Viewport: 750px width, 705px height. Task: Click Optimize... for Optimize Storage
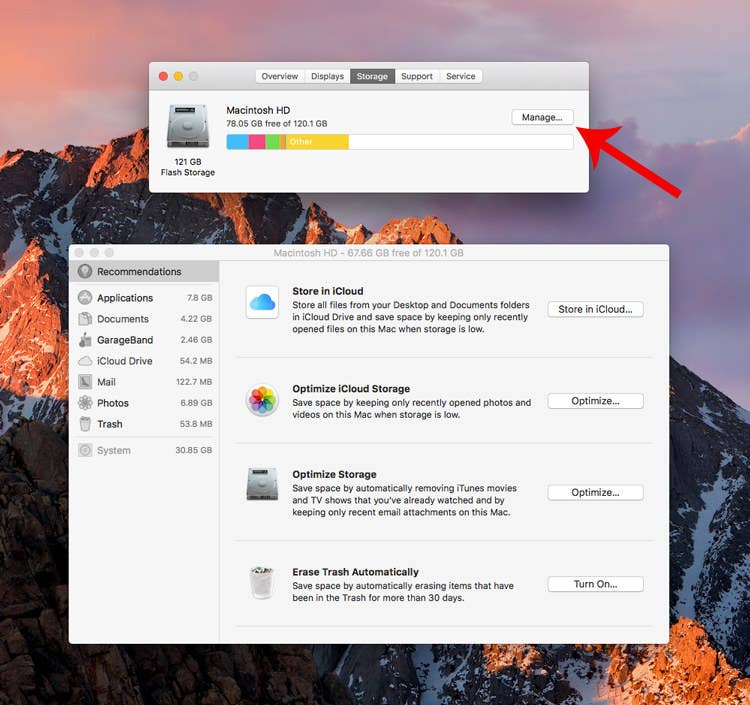click(x=595, y=492)
